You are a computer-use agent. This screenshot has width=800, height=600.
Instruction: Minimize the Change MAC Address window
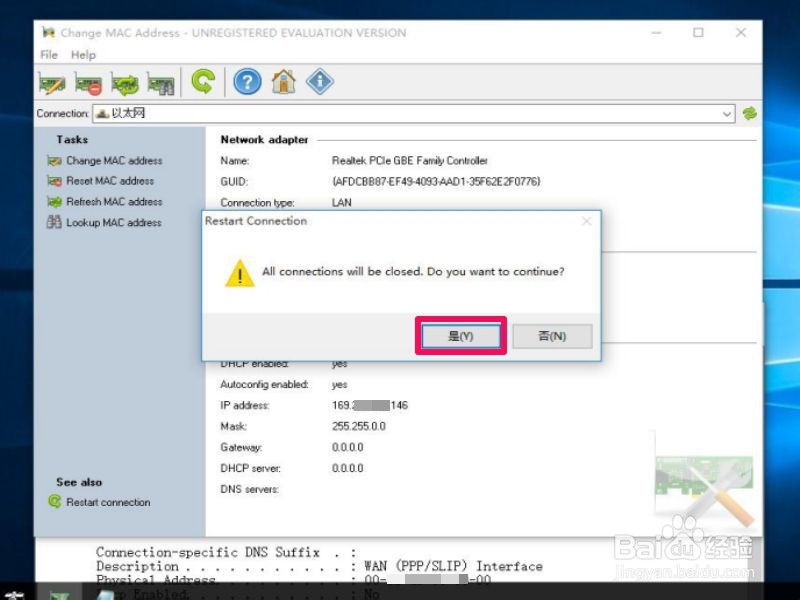(656, 33)
